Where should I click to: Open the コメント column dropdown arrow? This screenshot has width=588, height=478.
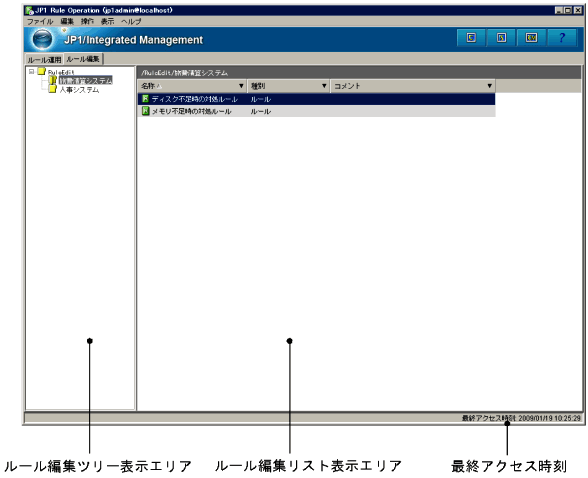pyautogui.click(x=489, y=86)
